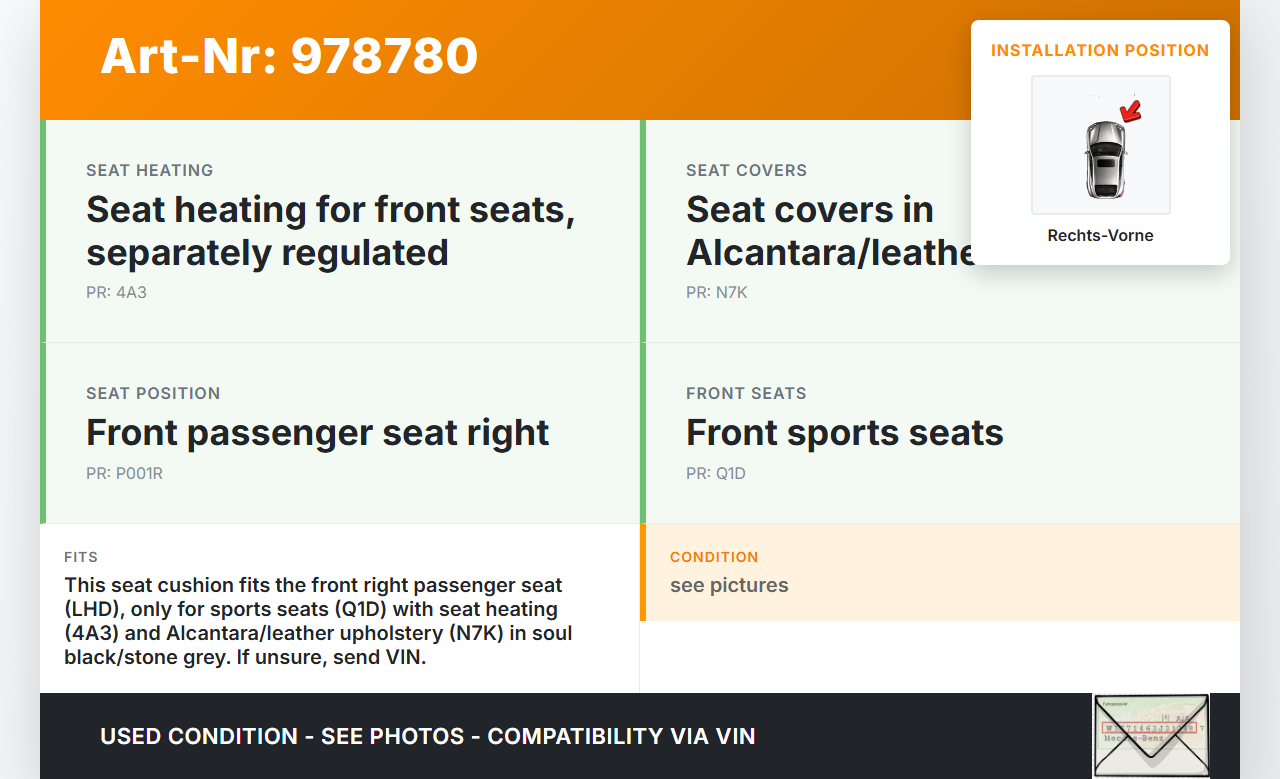Select the Front sports seats card
Screen dimensions: 1280x779
click(940, 433)
